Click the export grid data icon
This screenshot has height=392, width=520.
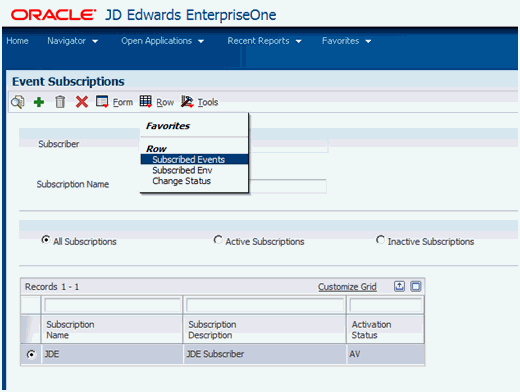[x=399, y=286]
